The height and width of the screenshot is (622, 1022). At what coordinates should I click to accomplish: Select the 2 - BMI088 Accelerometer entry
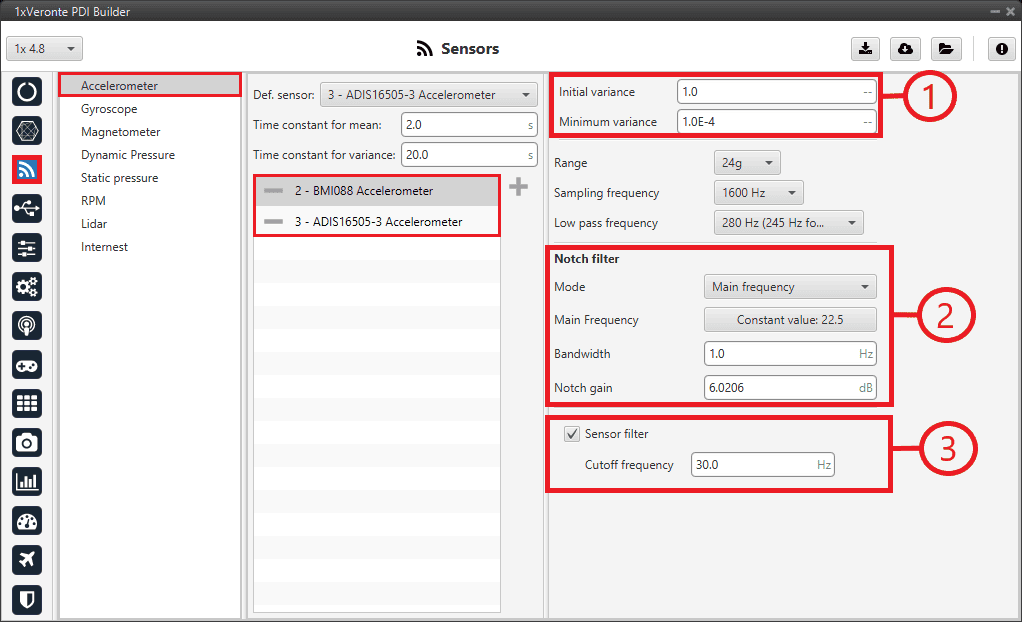376,191
